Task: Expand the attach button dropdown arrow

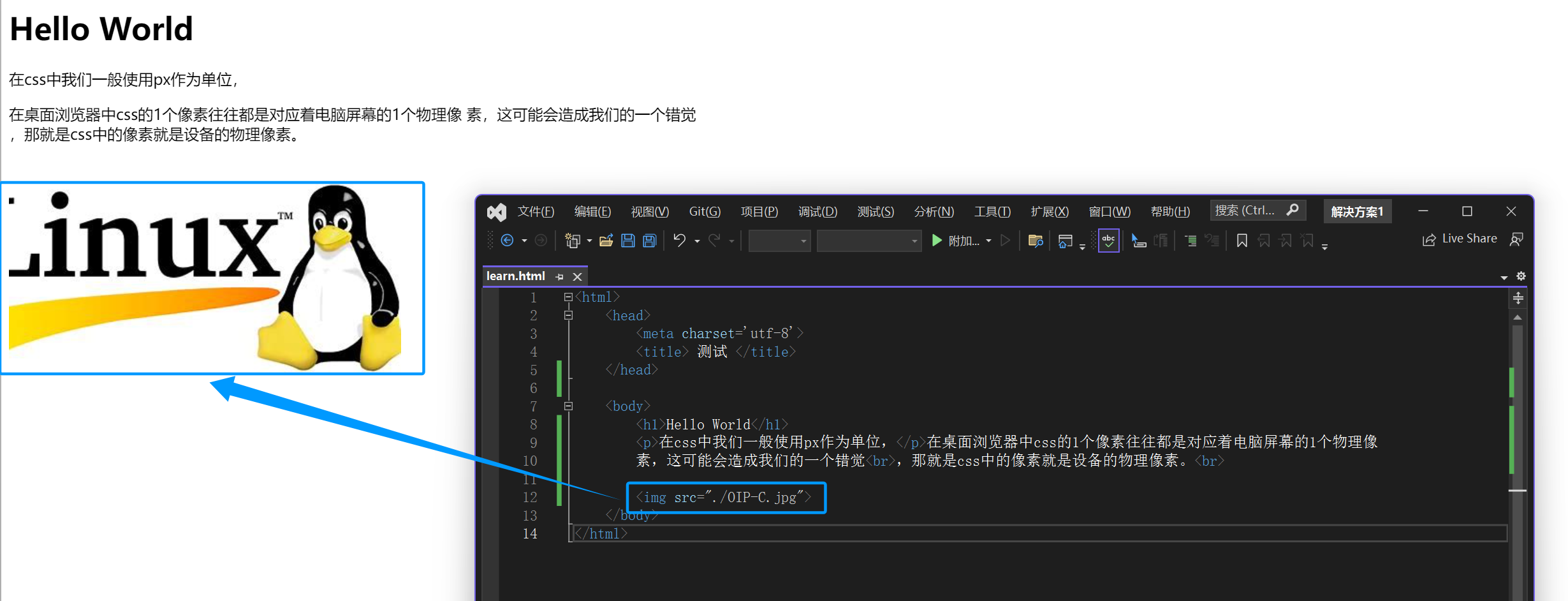Action: 988,241
